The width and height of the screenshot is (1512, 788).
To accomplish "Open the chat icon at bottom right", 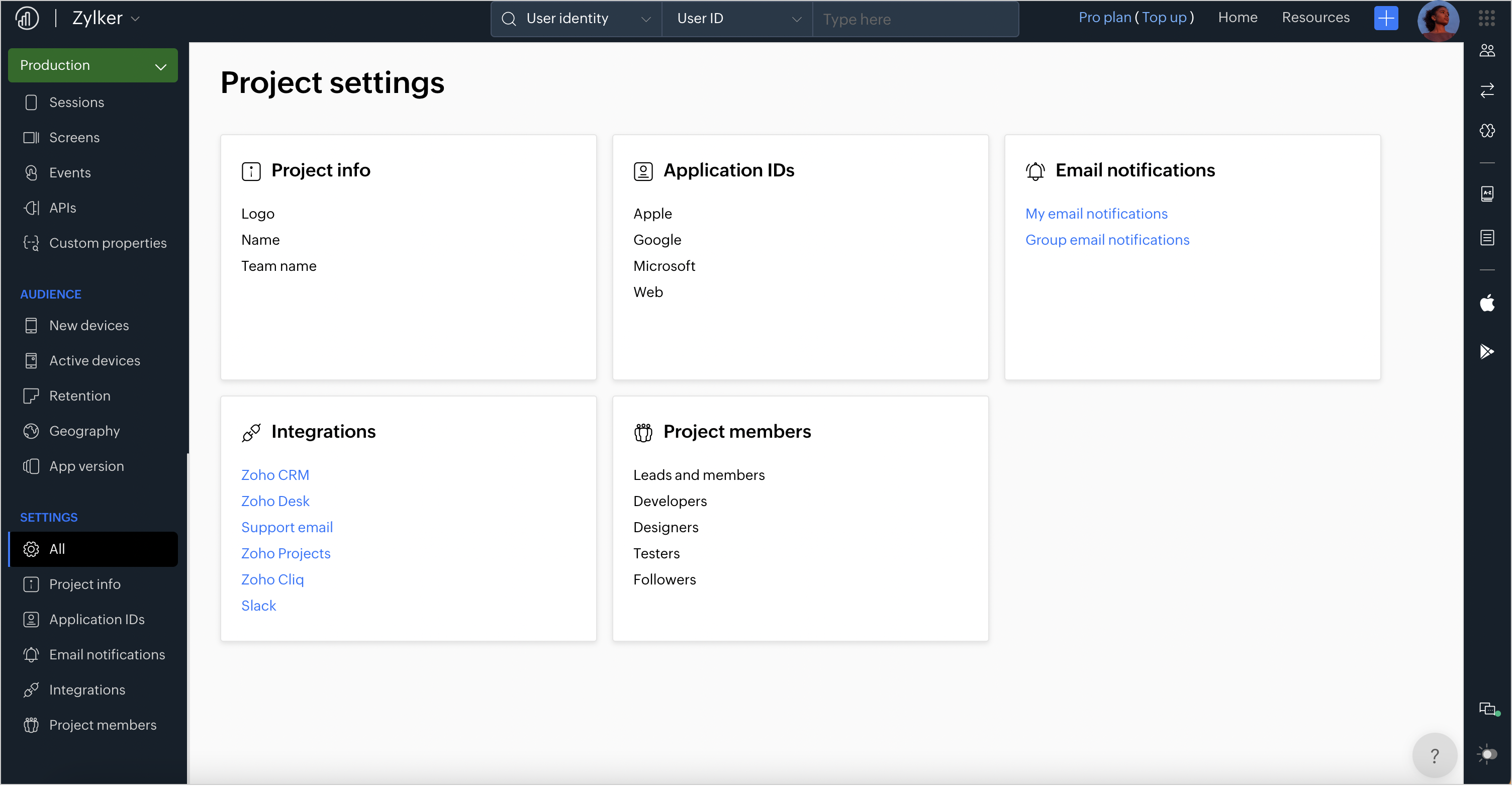I will click(x=1487, y=709).
